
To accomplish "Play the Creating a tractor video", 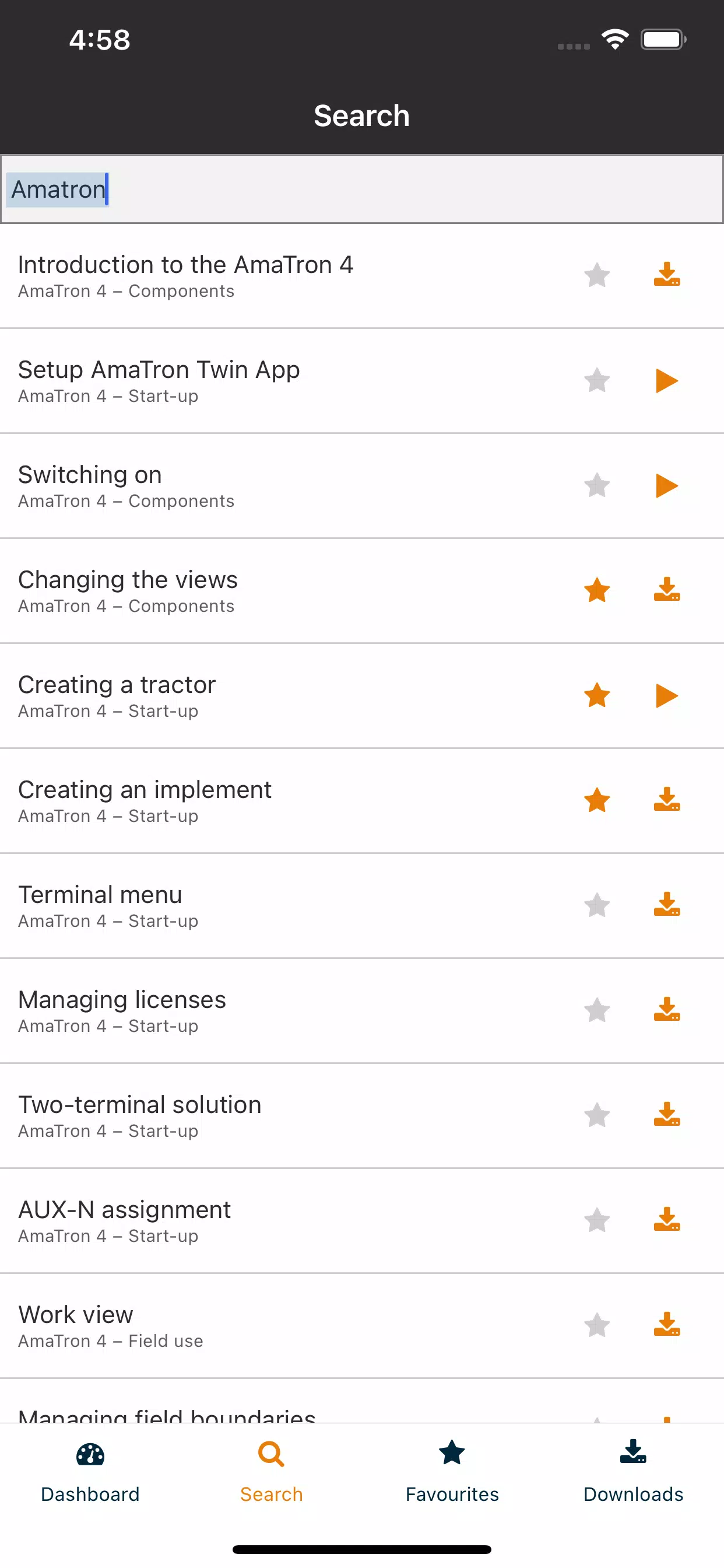I will [667, 696].
